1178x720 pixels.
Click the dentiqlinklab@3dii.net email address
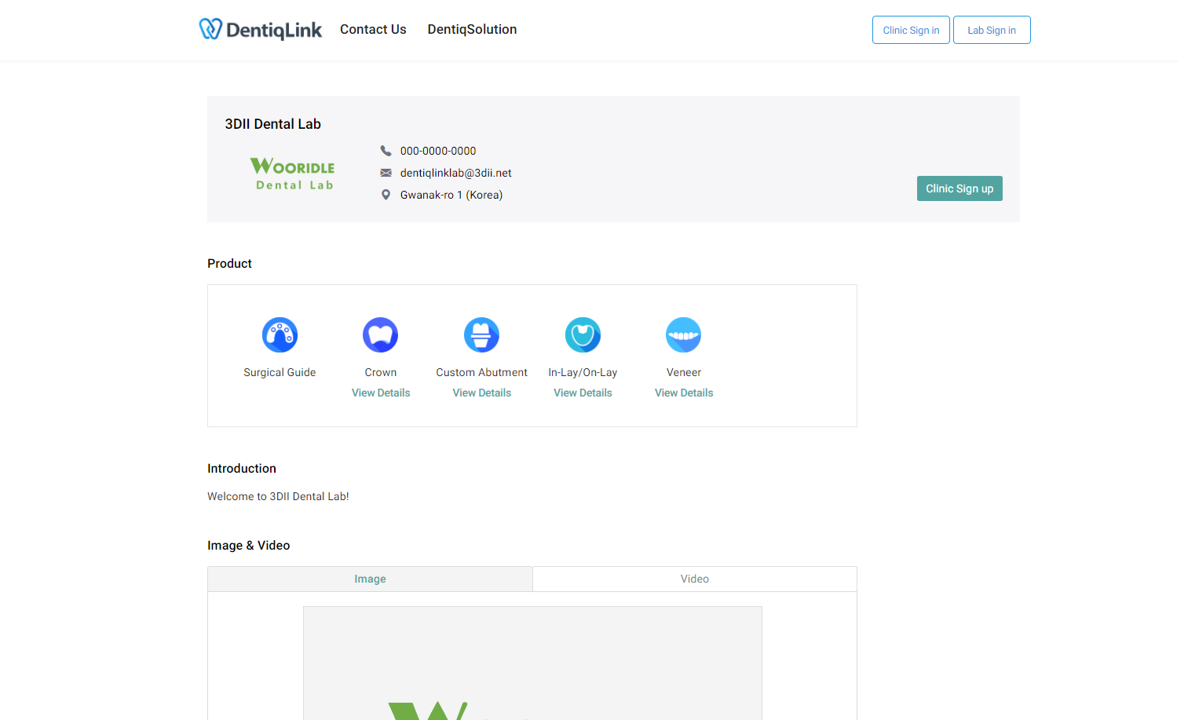pyautogui.click(x=455, y=172)
